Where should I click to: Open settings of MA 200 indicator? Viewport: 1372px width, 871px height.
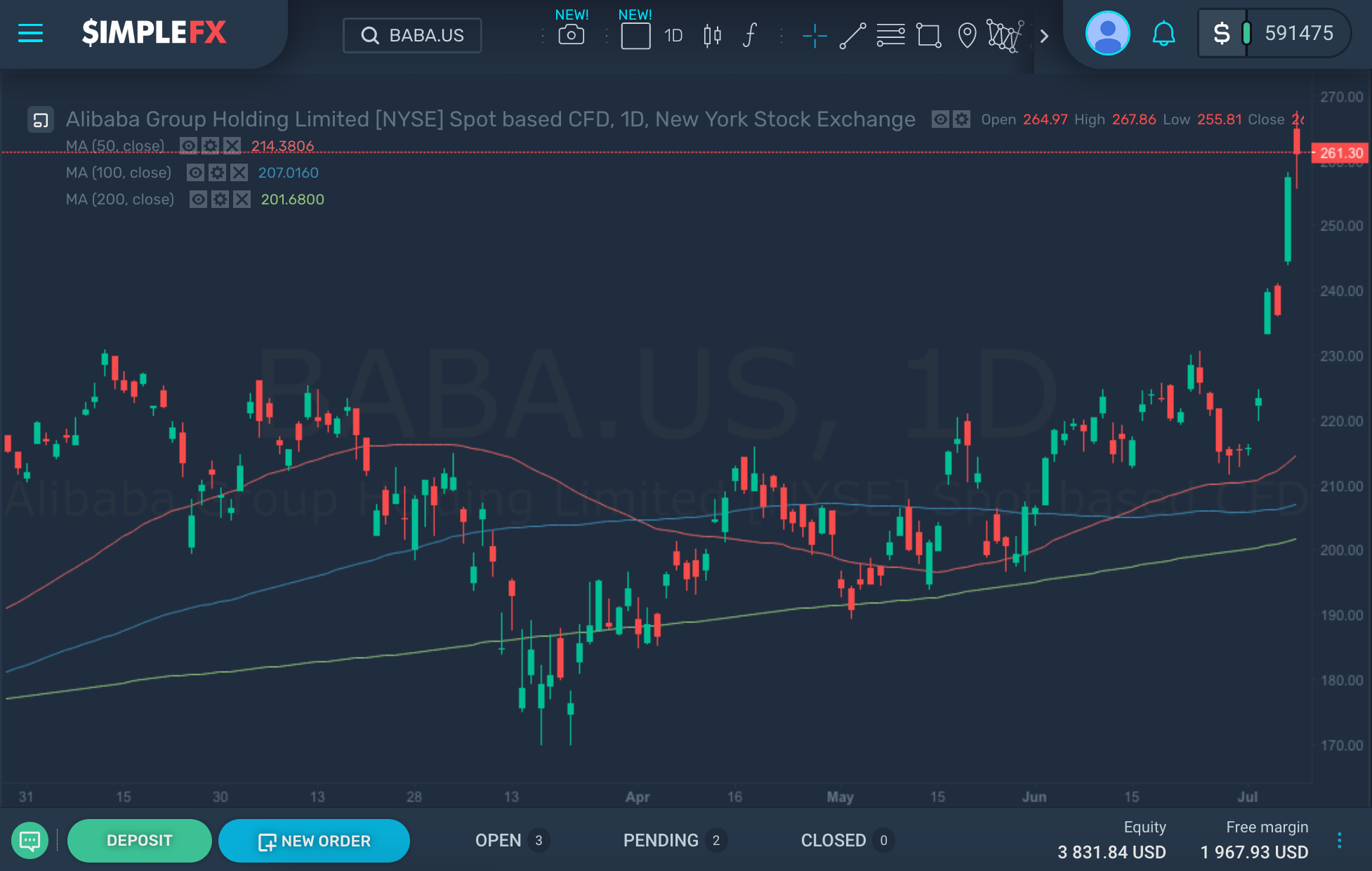(x=220, y=199)
